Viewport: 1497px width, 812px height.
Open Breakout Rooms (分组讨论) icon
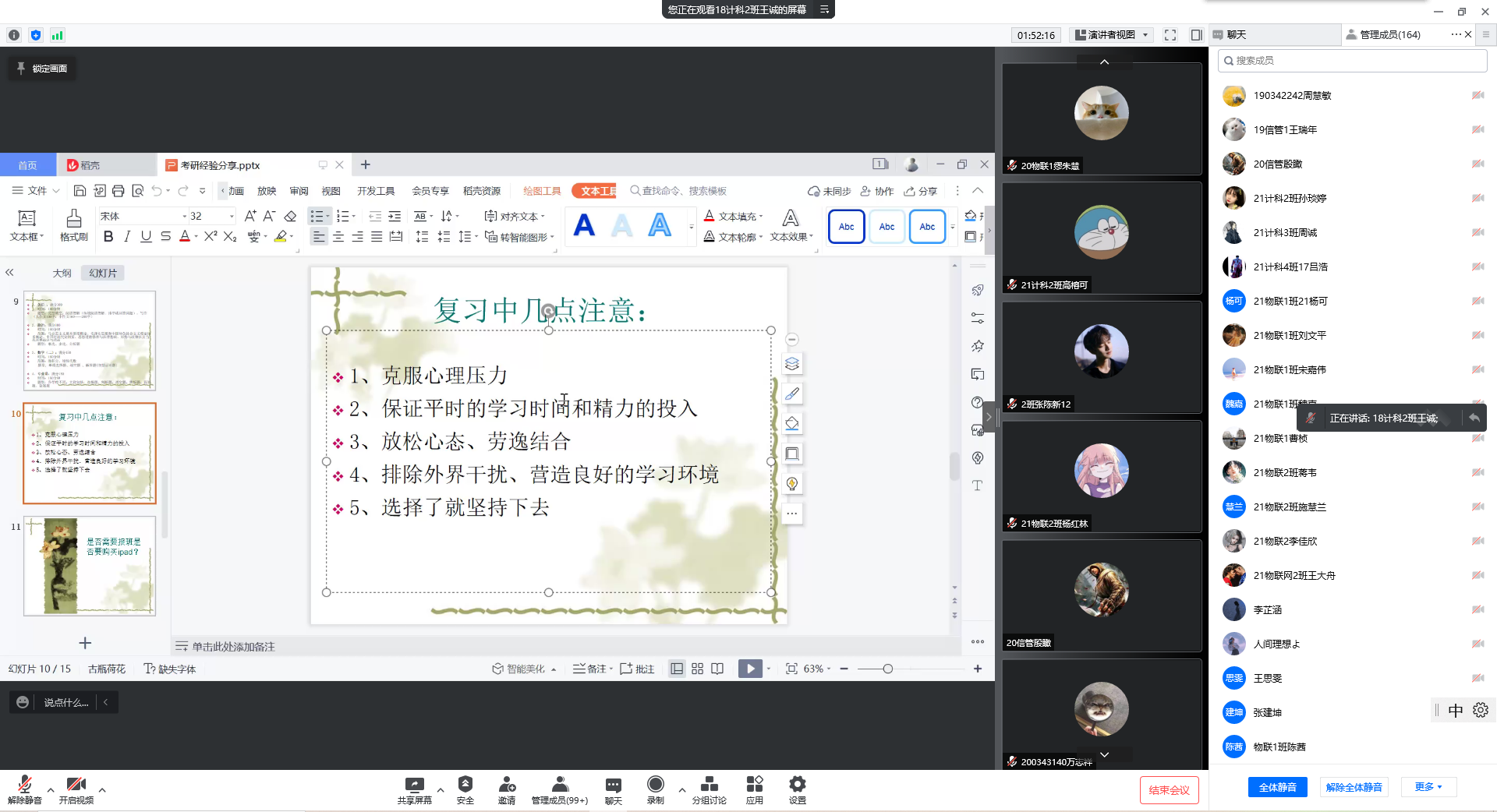tap(709, 785)
